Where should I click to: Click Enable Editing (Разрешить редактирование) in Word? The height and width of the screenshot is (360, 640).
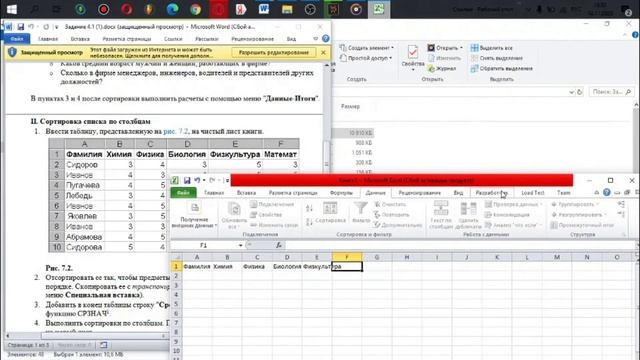pyautogui.click(x=273, y=53)
